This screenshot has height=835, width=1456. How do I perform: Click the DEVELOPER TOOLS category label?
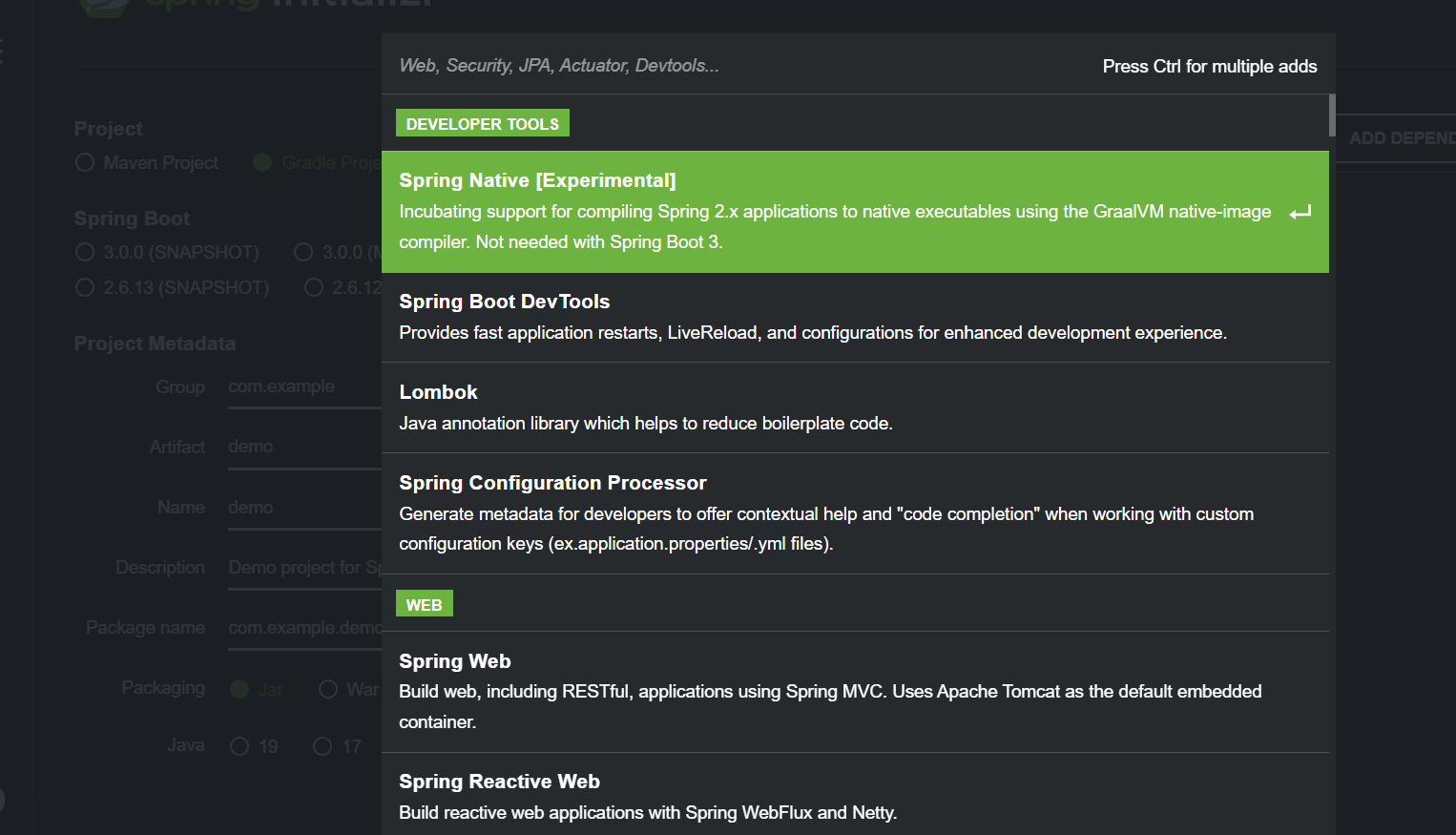tap(483, 124)
